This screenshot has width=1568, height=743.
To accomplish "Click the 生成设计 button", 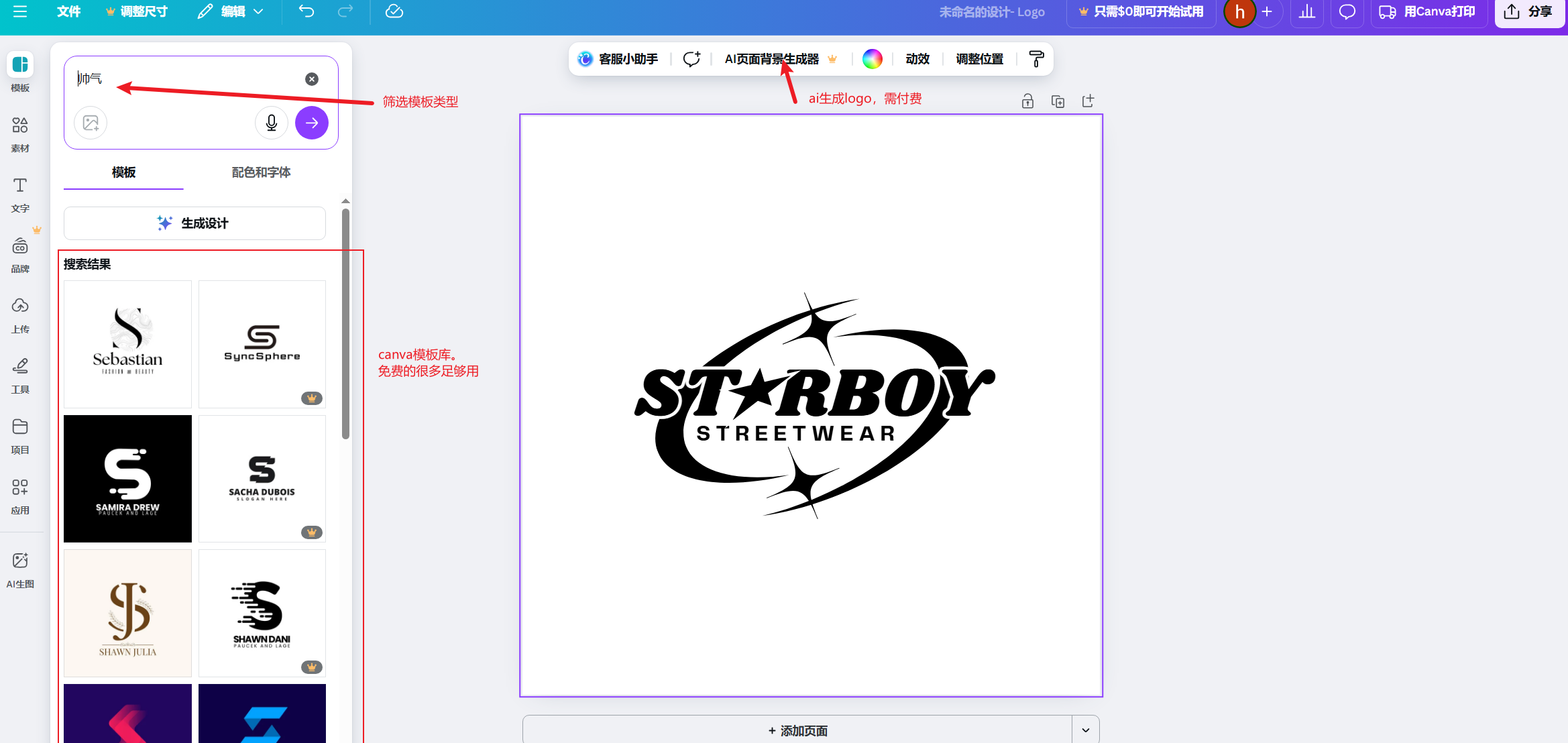I will click(194, 223).
